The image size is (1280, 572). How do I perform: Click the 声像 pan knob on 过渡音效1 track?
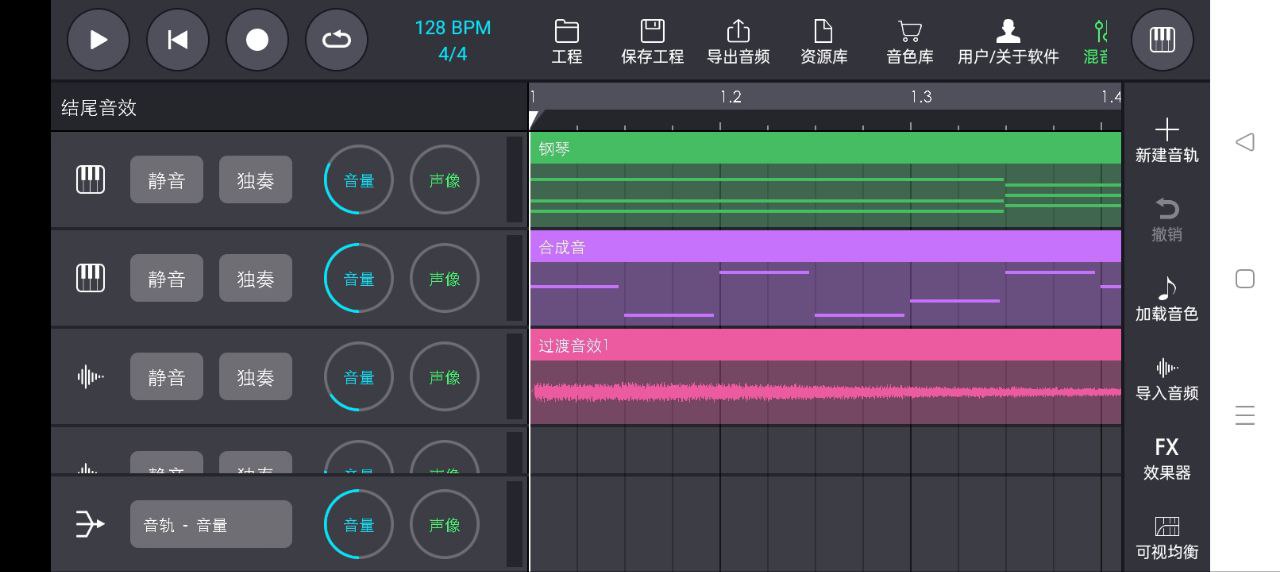point(444,377)
